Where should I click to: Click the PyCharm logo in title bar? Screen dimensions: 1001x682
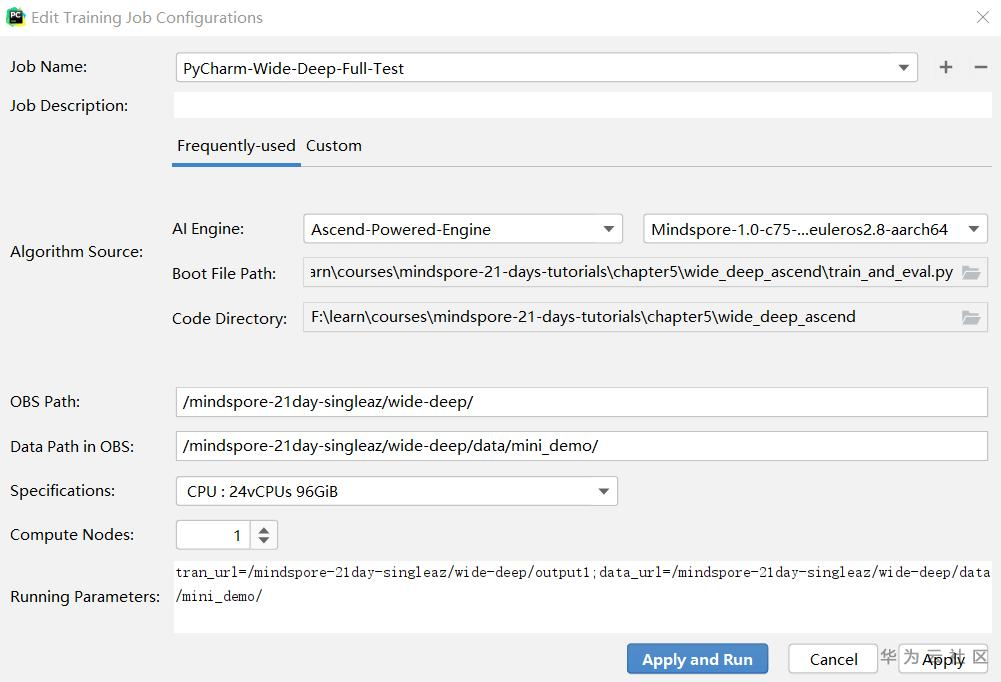click(x=15, y=17)
